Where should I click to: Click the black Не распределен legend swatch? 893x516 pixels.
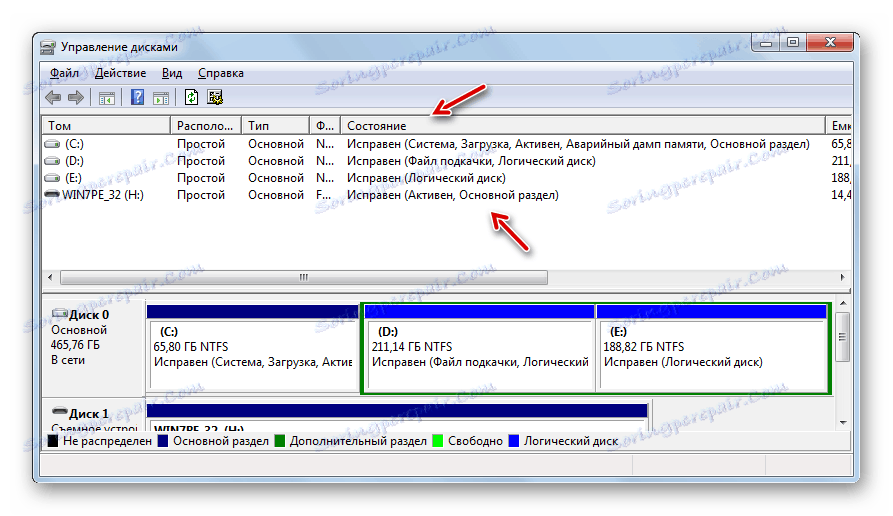(53, 441)
